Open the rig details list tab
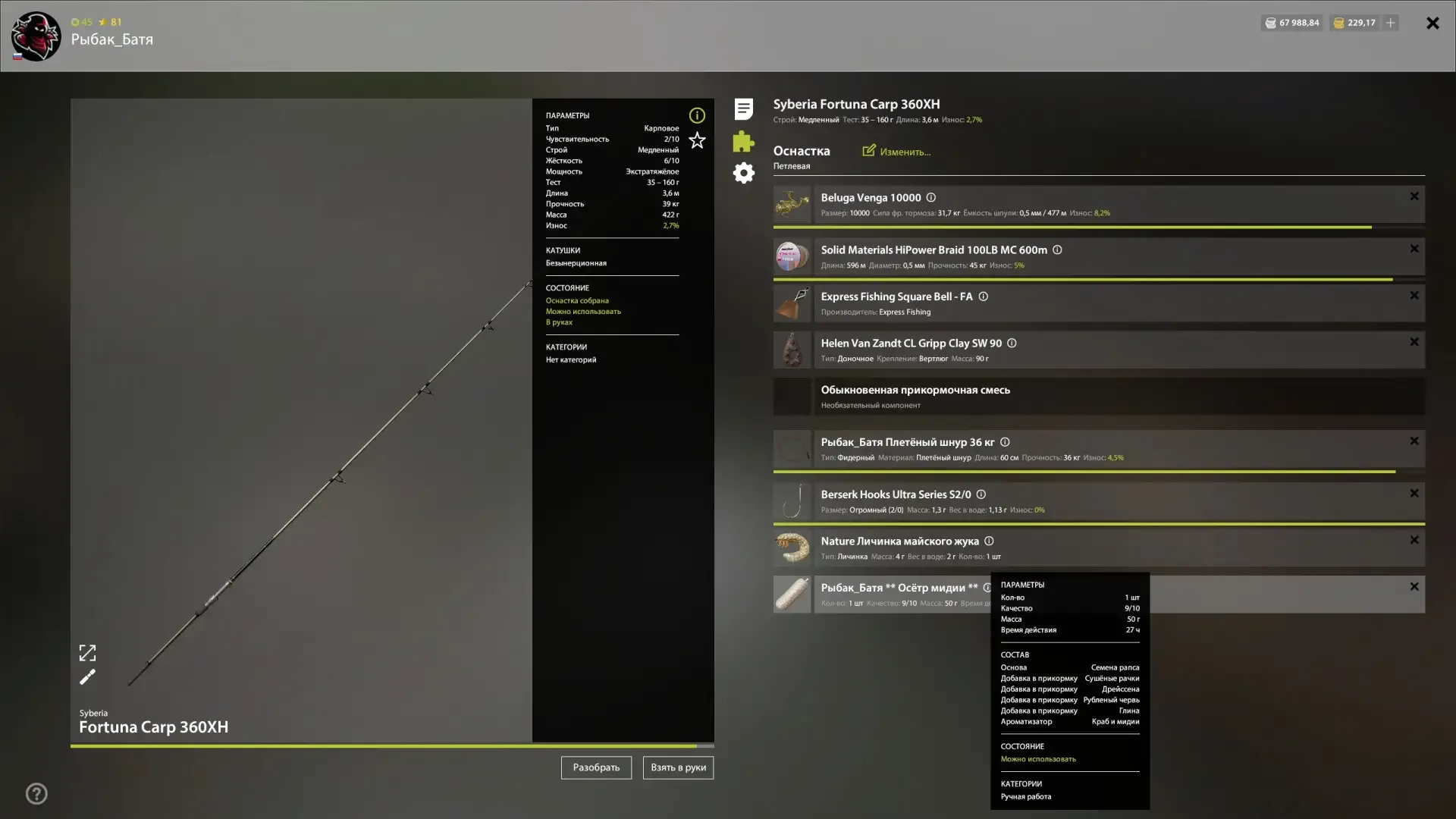Viewport: 1456px width, 819px height. click(x=743, y=109)
